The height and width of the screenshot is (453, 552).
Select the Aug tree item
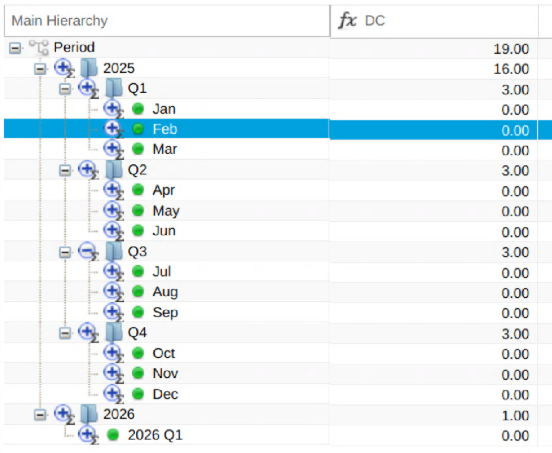[165, 292]
